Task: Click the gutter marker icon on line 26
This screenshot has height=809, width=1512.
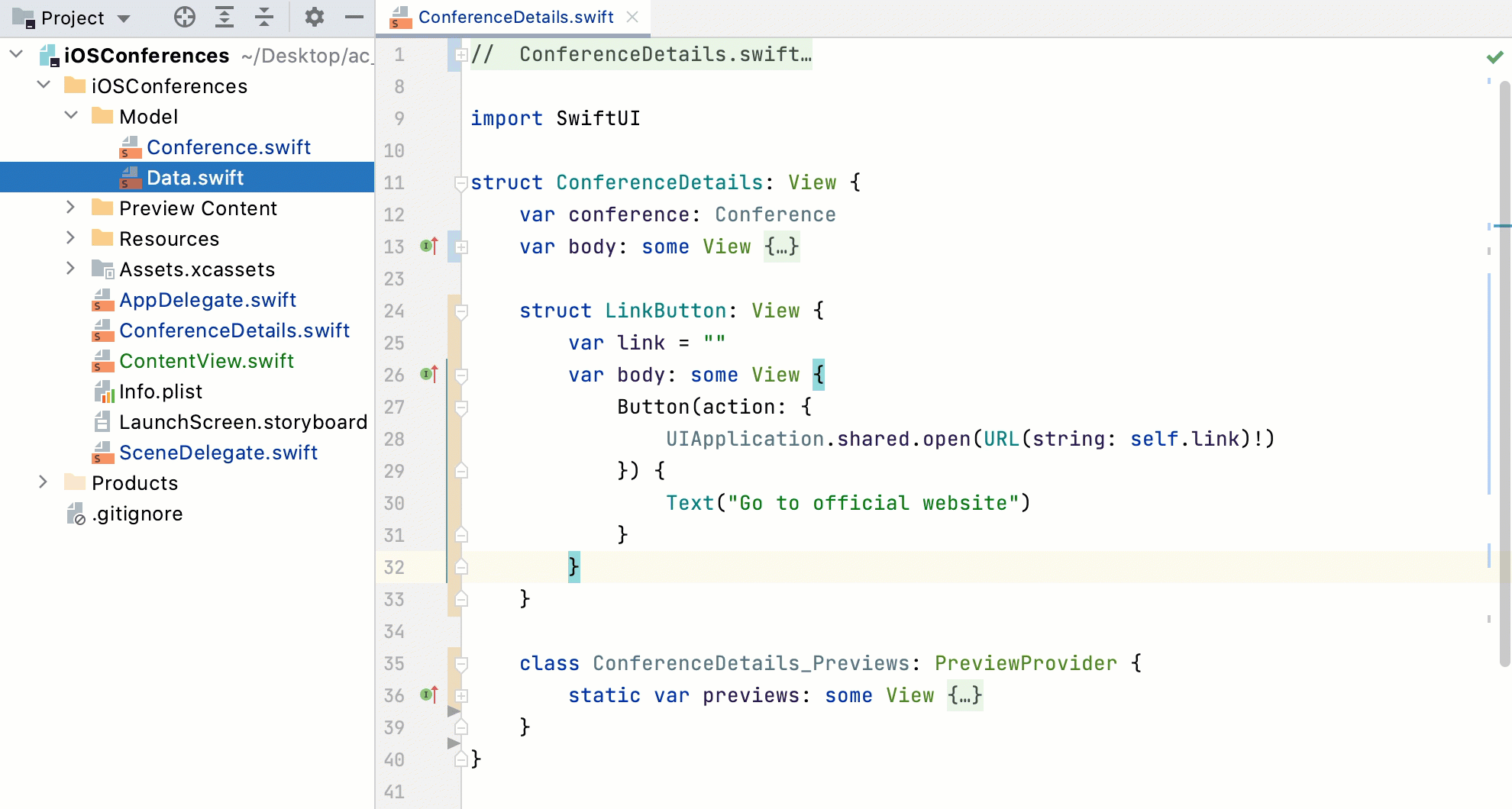Action: (428, 374)
